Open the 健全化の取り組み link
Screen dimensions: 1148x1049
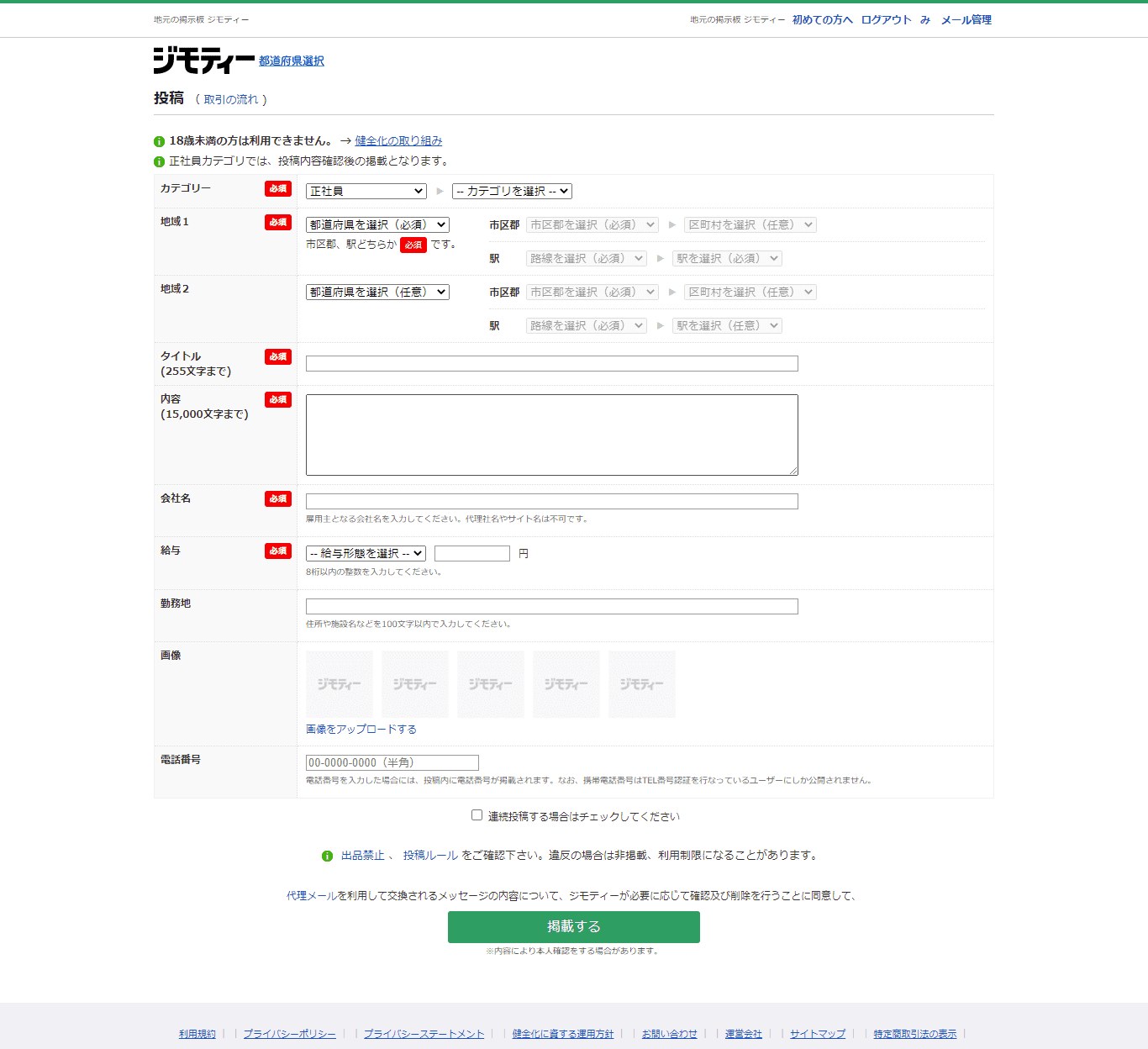point(398,141)
